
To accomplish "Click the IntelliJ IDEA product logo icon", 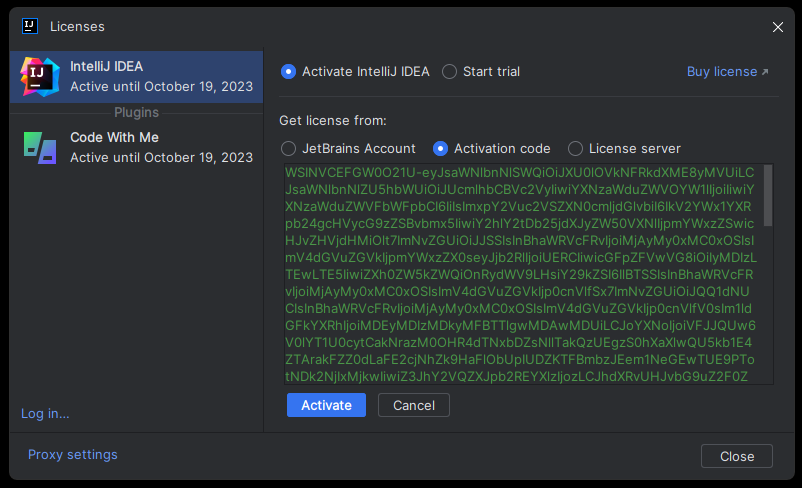I will (x=40, y=77).
